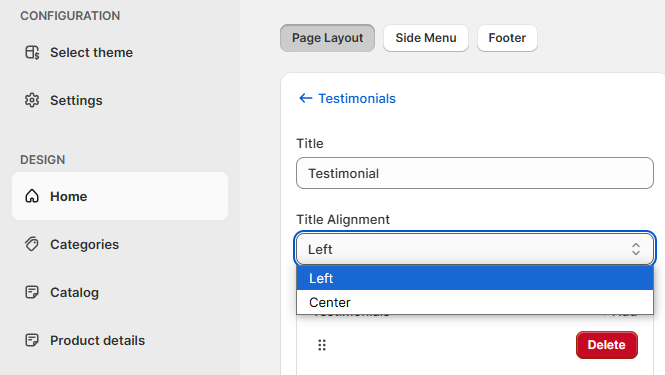Click the back arrow beside Testimonials
Image resolution: width=665 pixels, height=375 pixels.
[305, 98]
